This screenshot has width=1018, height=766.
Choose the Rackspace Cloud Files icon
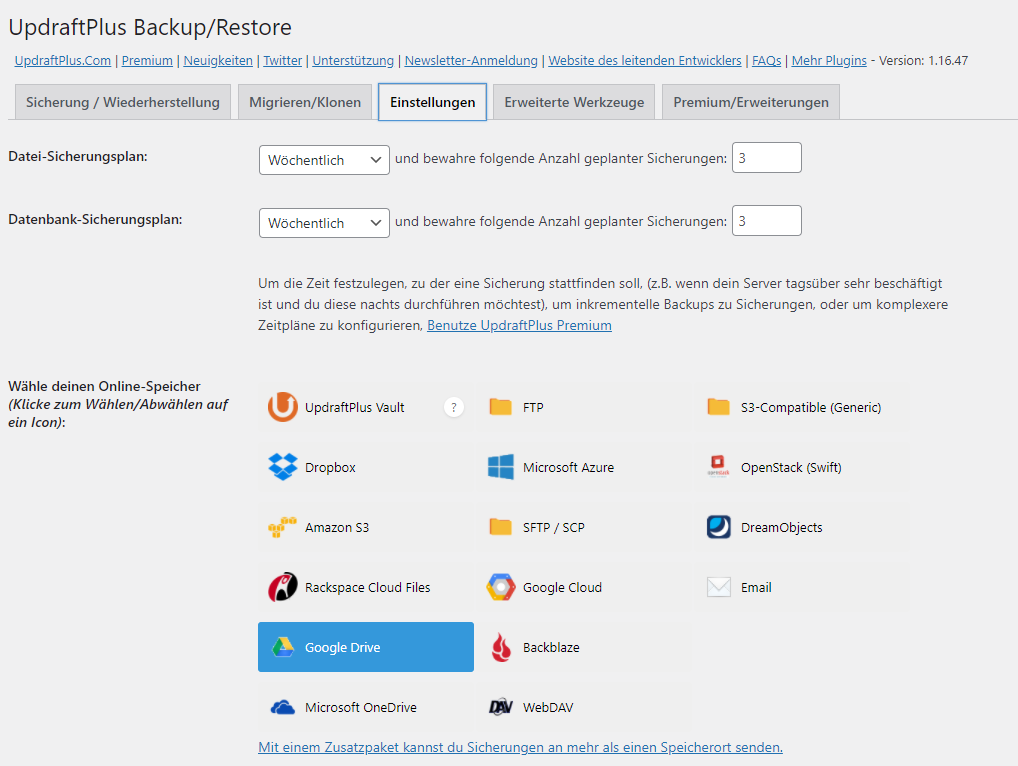coord(282,587)
